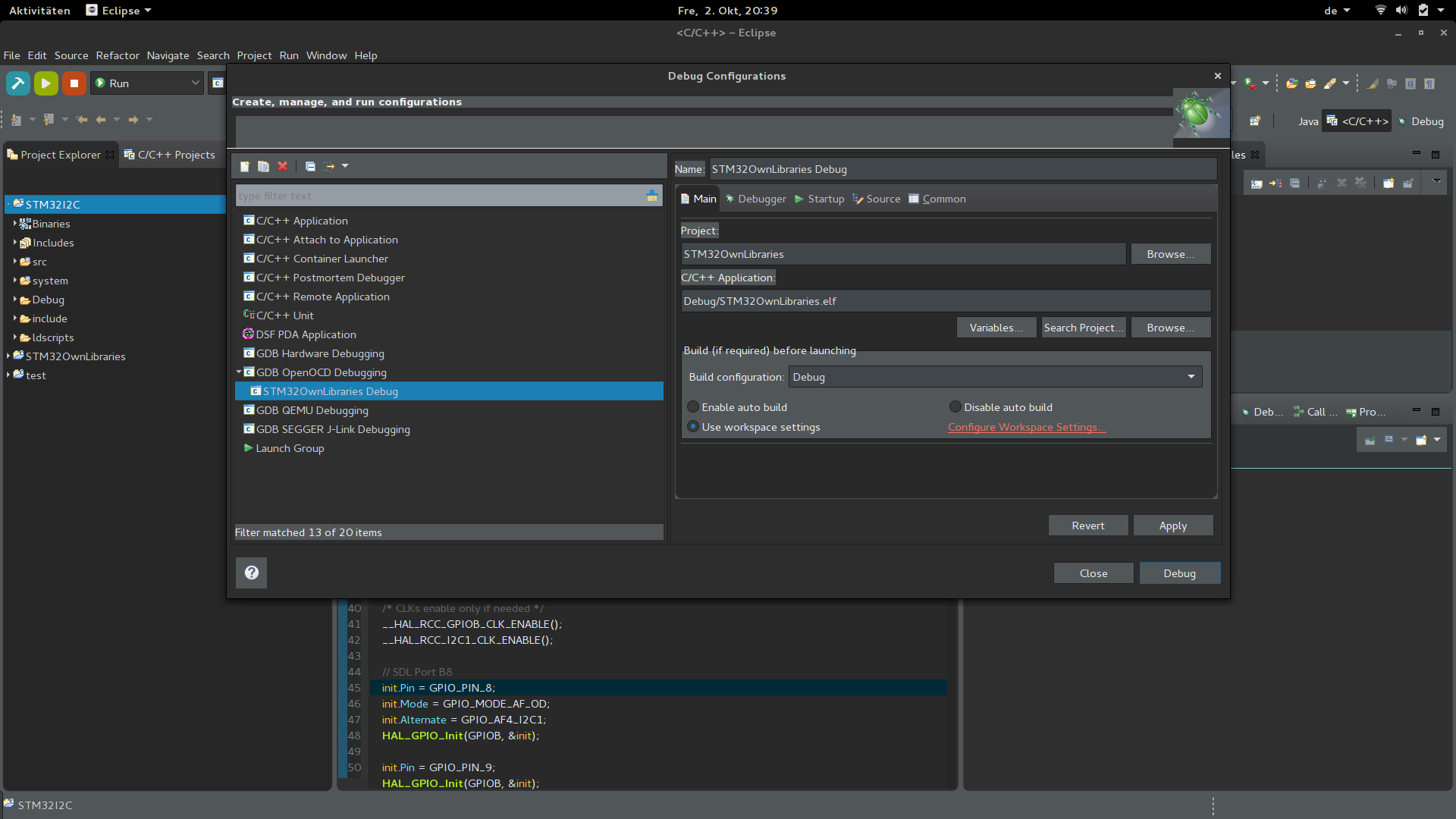
Task: Select Use workspace settings radio button
Action: pyautogui.click(x=693, y=427)
